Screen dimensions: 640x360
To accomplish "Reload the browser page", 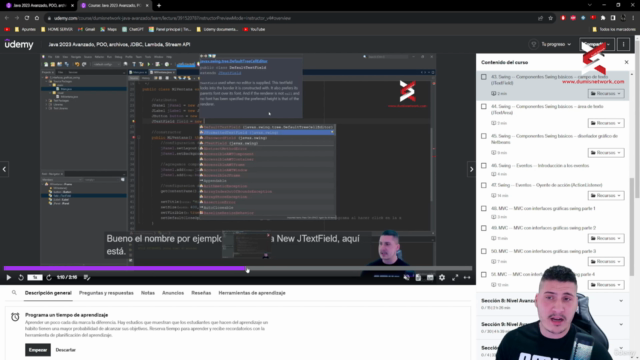I will click(x=27, y=18).
